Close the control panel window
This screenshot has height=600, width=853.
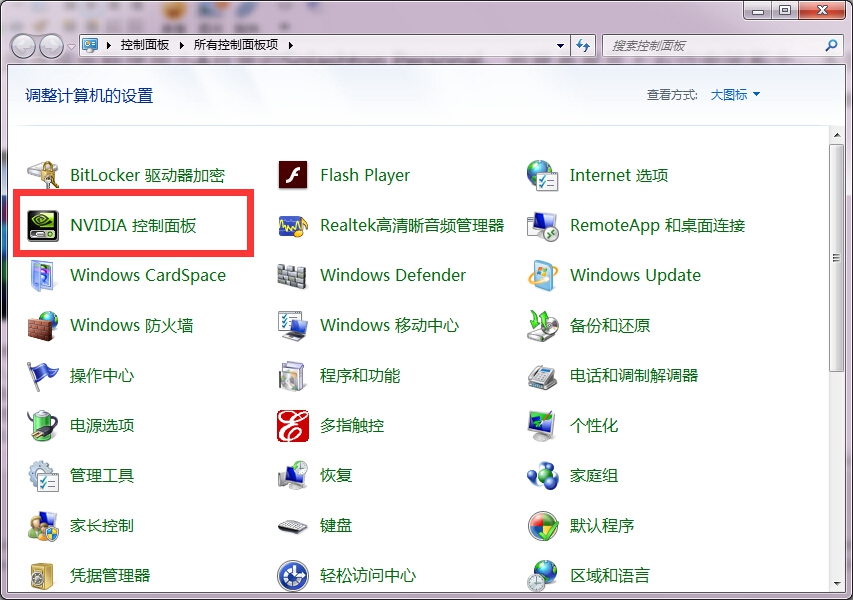tap(822, 11)
